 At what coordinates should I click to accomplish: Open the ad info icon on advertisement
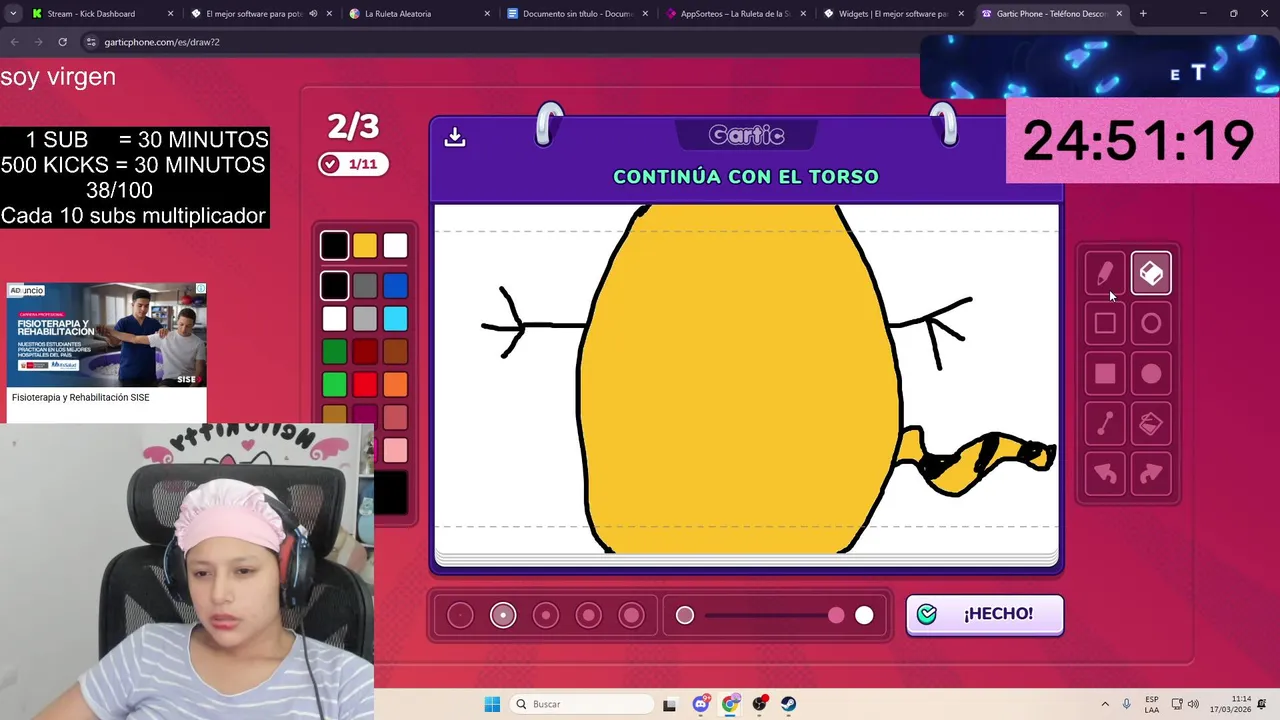[201, 289]
